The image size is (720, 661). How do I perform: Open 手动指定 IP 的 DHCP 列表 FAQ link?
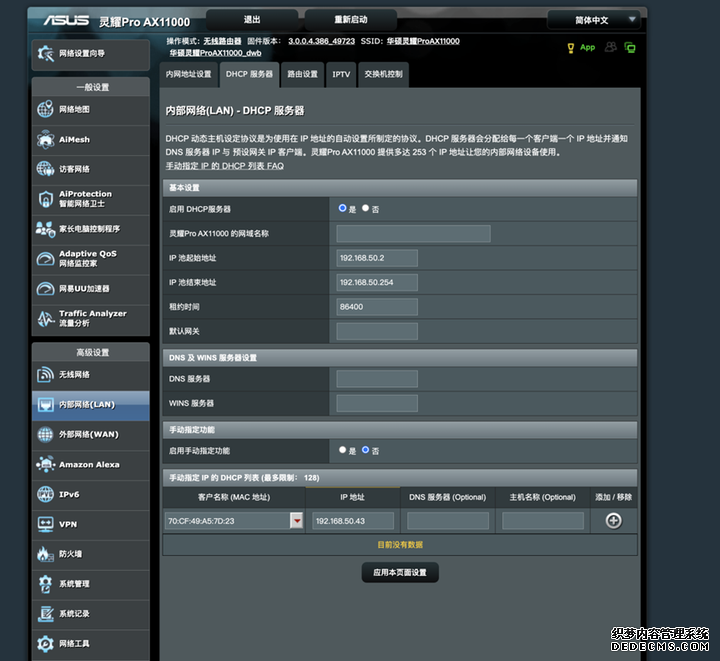224,165
